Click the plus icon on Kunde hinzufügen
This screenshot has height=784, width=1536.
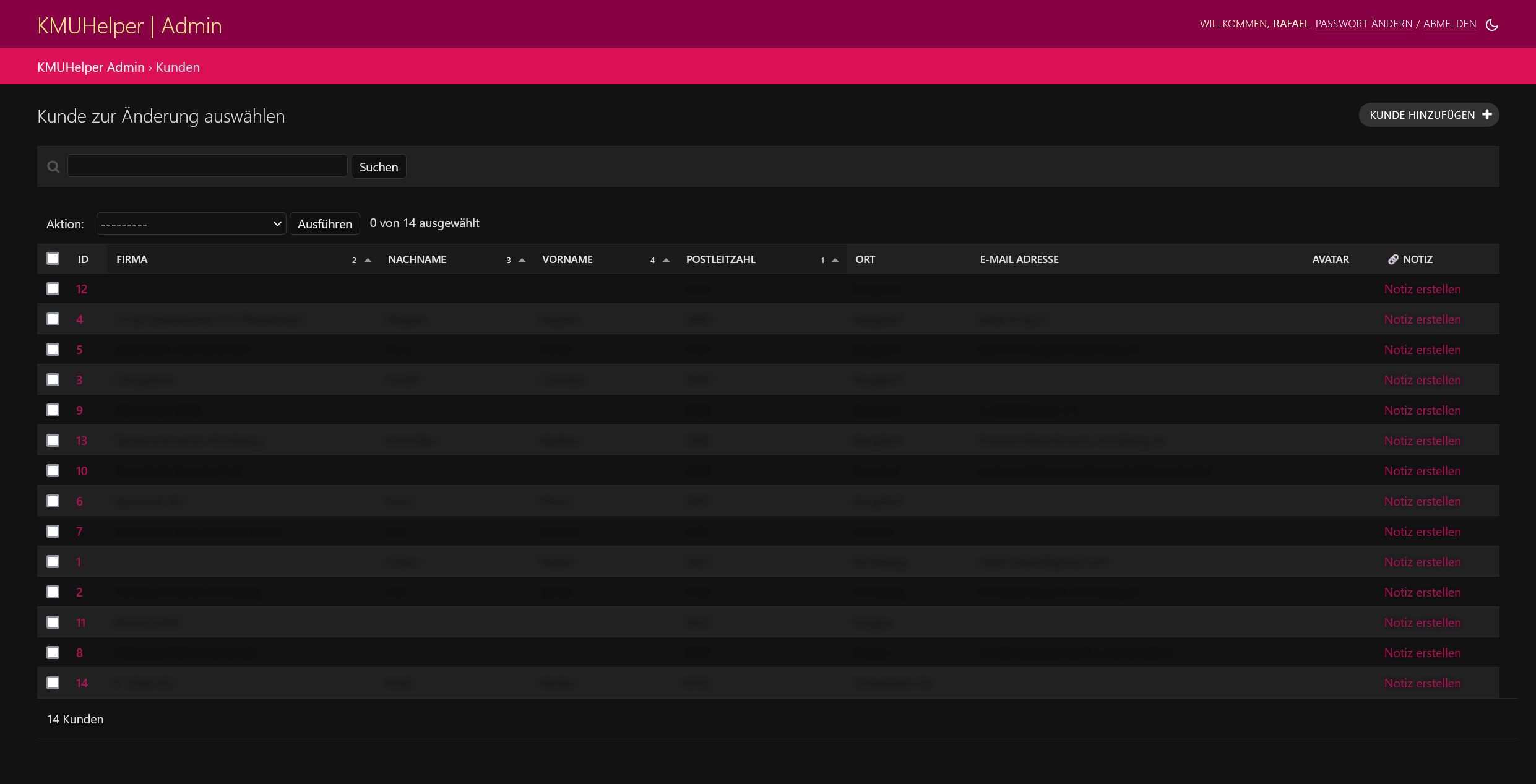coord(1486,114)
